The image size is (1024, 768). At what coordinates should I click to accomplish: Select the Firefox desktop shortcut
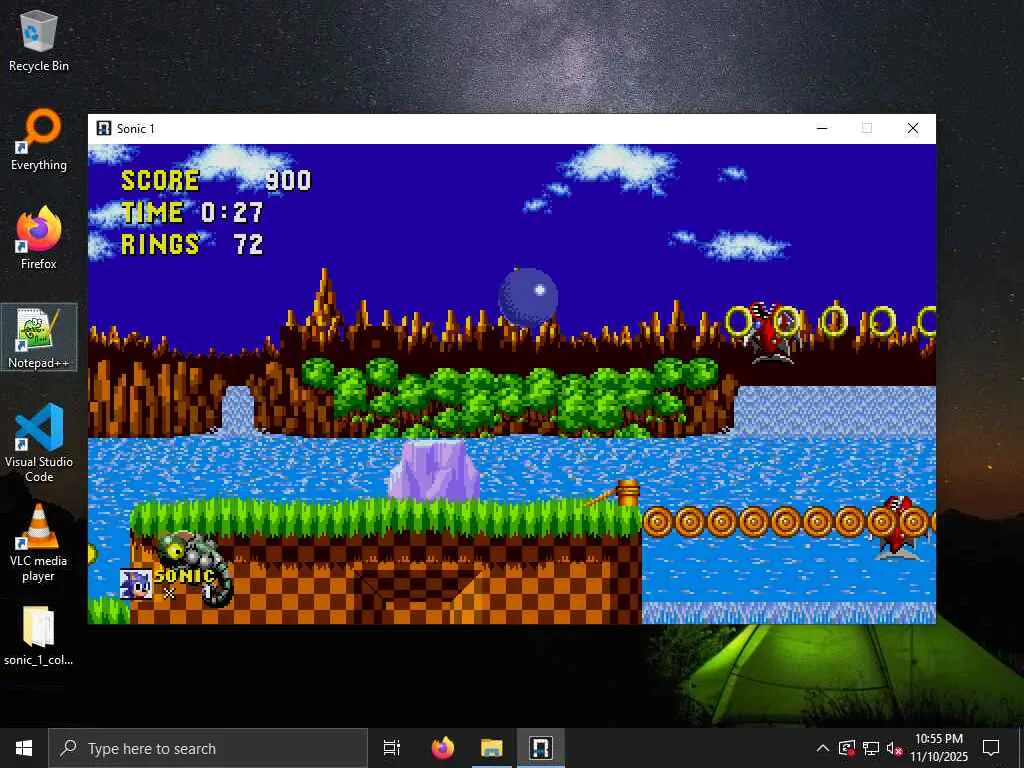click(39, 238)
